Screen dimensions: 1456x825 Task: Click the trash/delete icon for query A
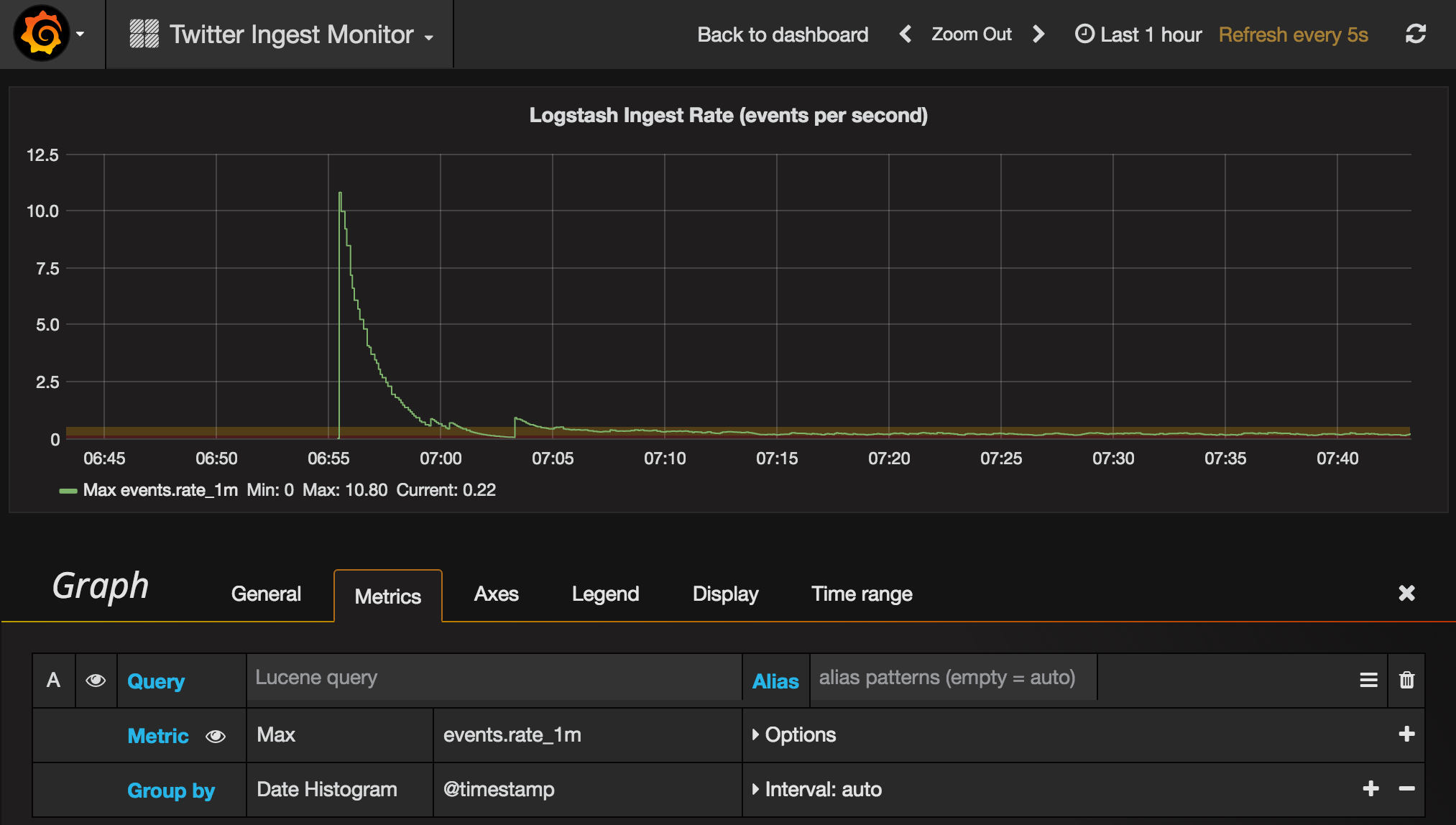pyautogui.click(x=1407, y=680)
